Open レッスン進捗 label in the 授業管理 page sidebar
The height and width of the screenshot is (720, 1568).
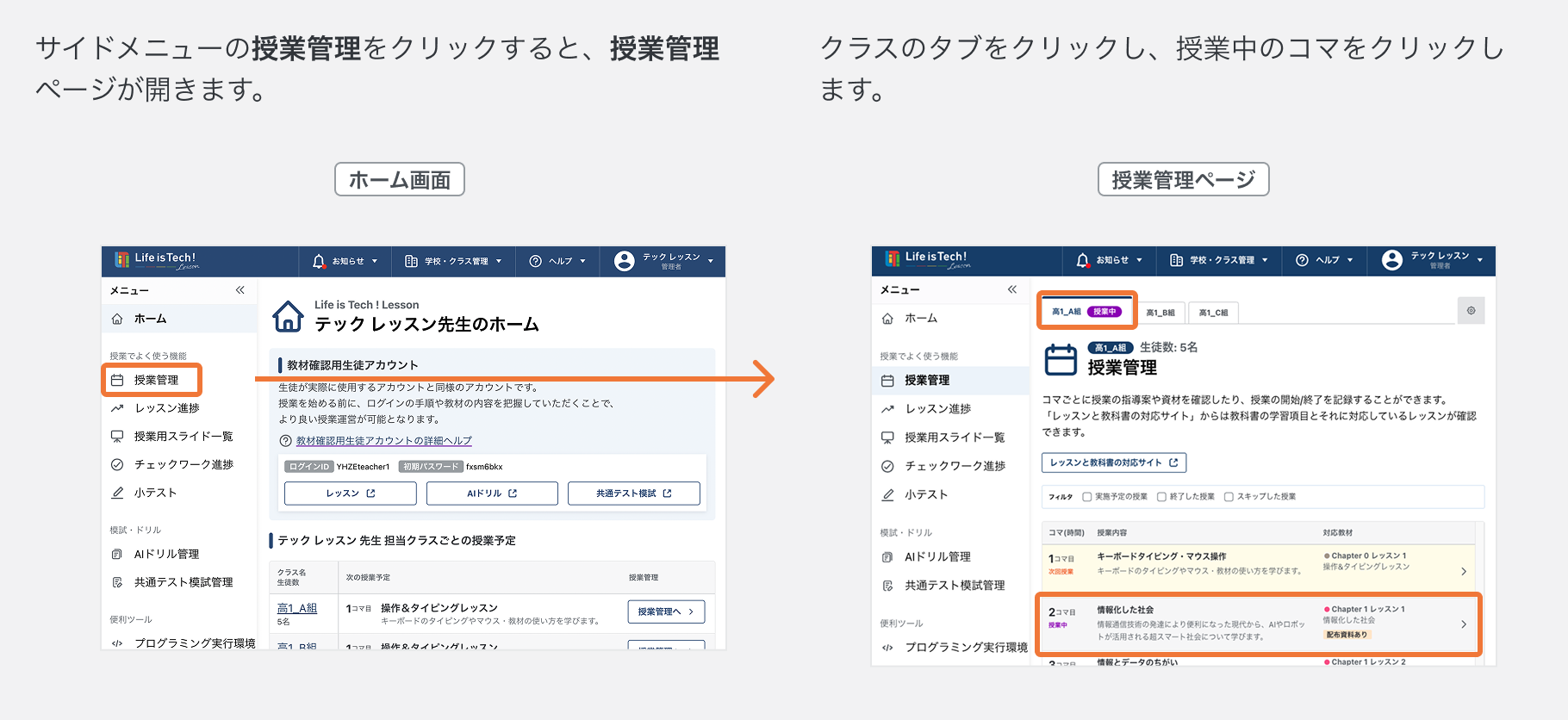coord(938,409)
